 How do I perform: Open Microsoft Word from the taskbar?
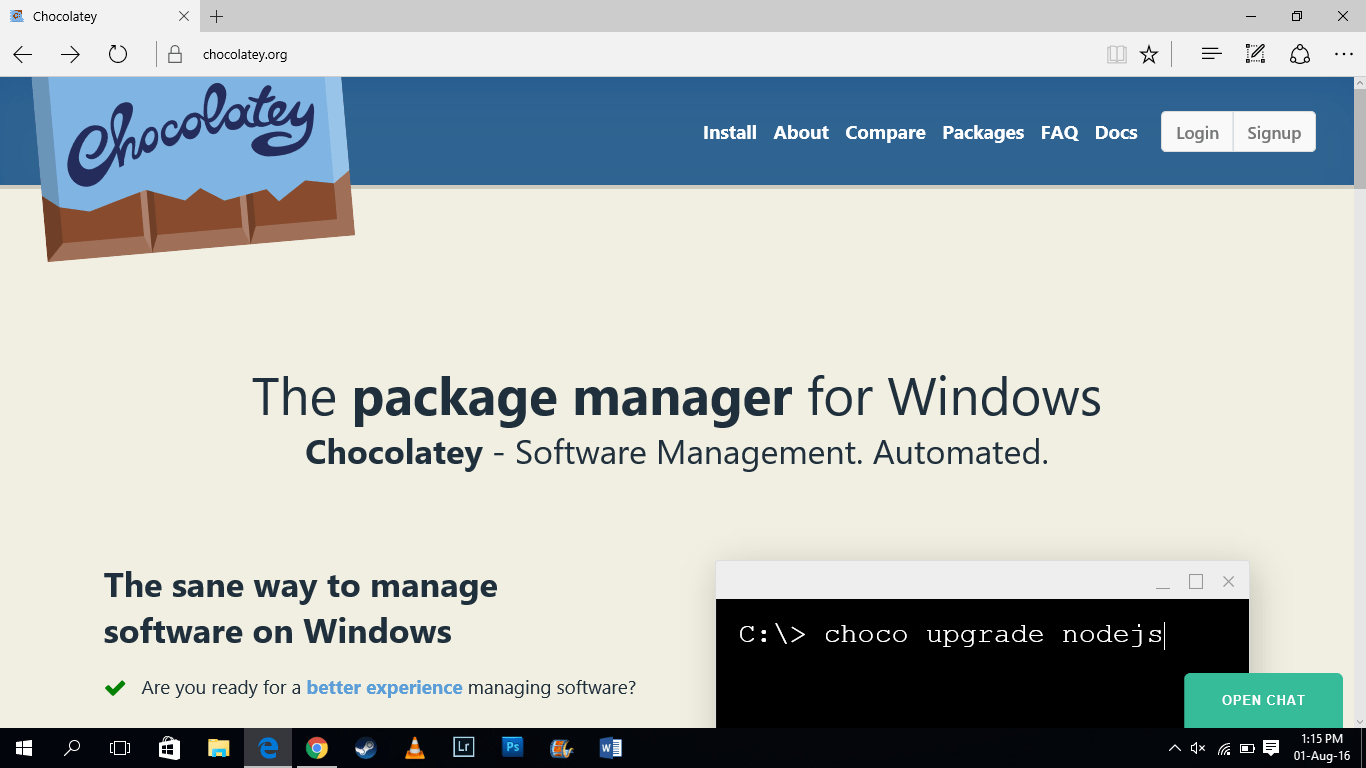[610, 748]
